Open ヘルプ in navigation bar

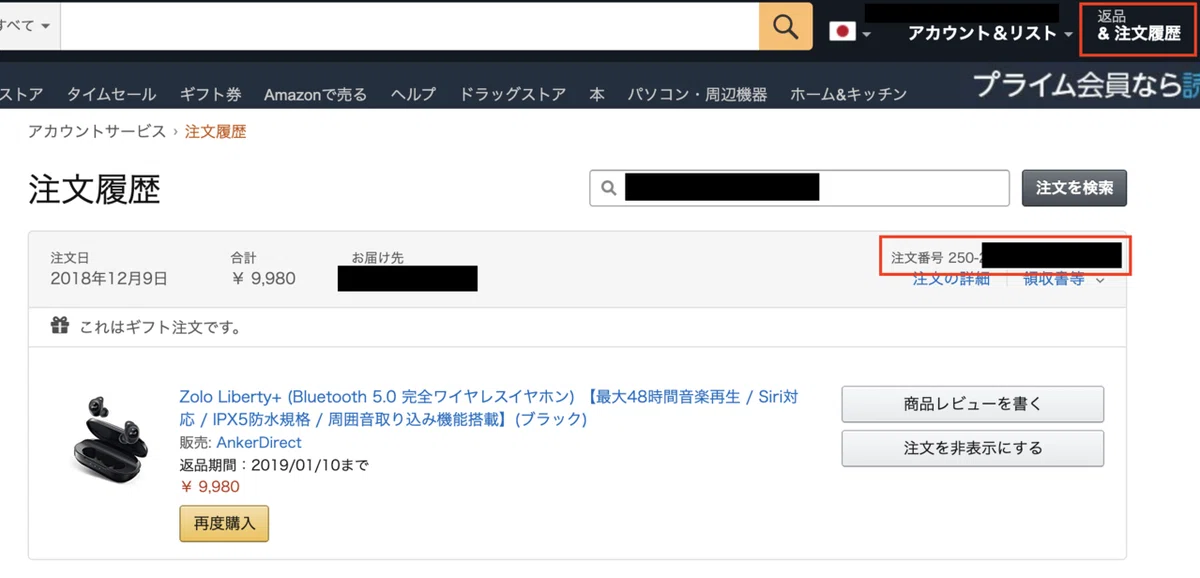(x=413, y=94)
